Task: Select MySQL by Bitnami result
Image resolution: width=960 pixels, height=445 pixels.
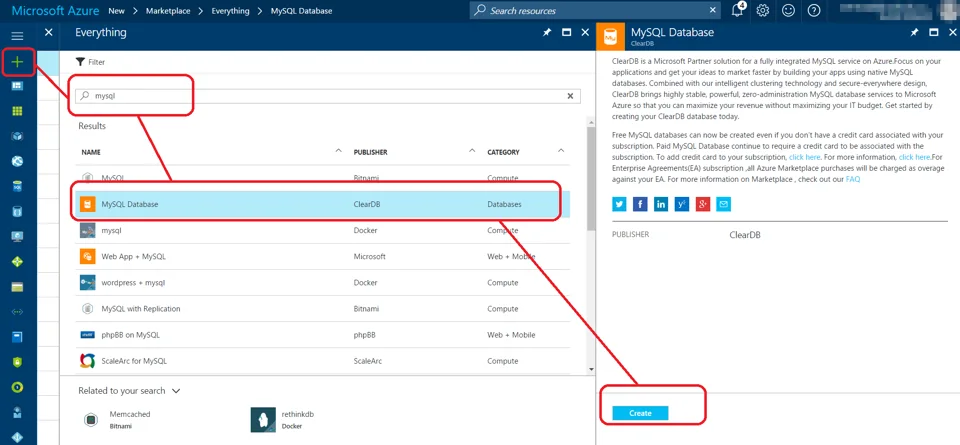Action: (324, 178)
